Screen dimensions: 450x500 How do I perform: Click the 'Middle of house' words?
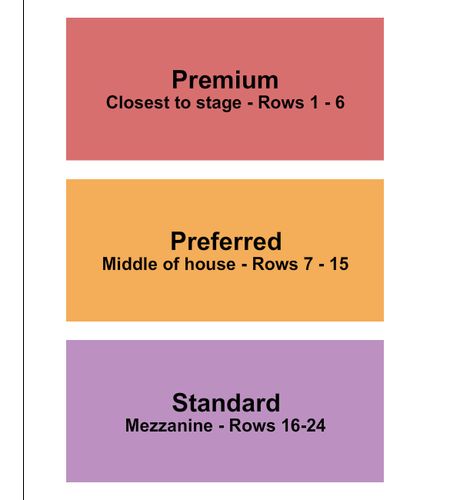coord(168,264)
